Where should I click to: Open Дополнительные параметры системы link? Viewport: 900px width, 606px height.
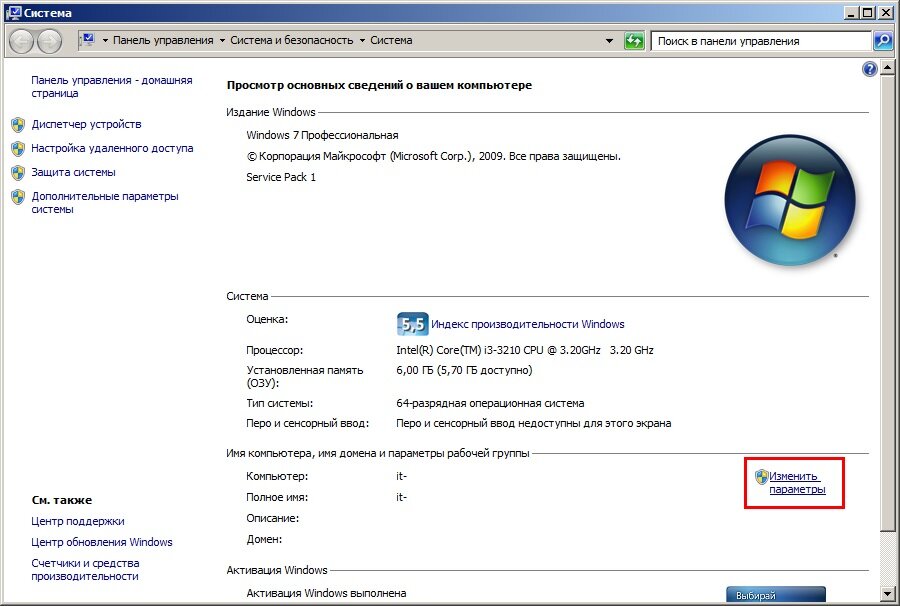tap(105, 203)
